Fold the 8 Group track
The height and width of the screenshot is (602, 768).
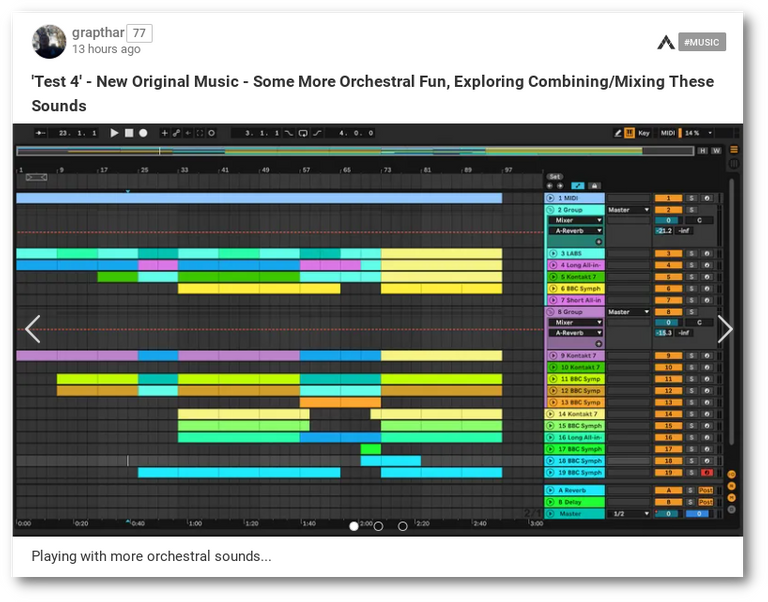(551, 312)
